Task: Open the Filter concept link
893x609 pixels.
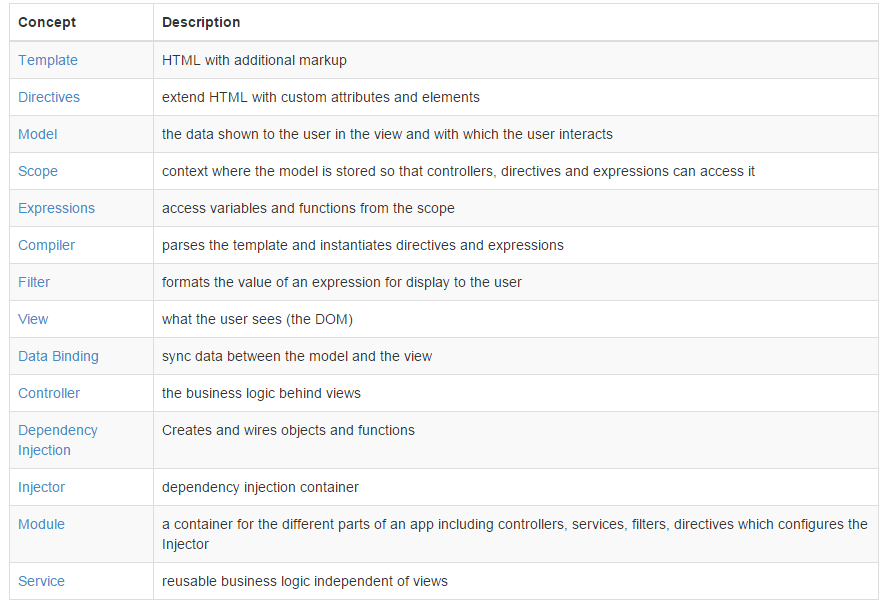Action: (34, 282)
